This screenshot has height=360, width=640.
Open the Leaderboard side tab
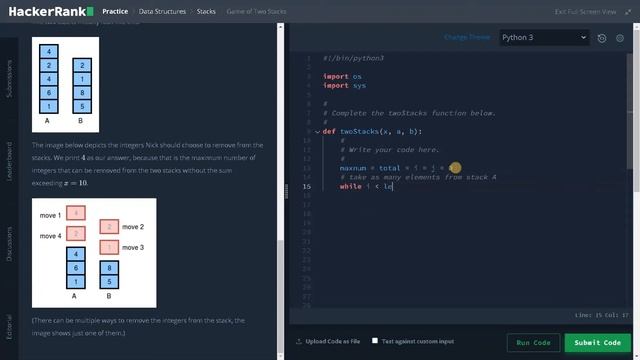coord(9,161)
